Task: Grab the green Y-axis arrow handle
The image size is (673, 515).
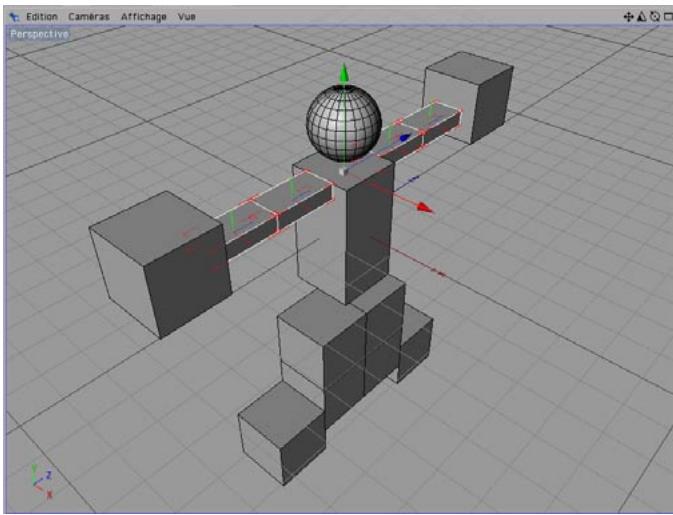Action: [343, 73]
